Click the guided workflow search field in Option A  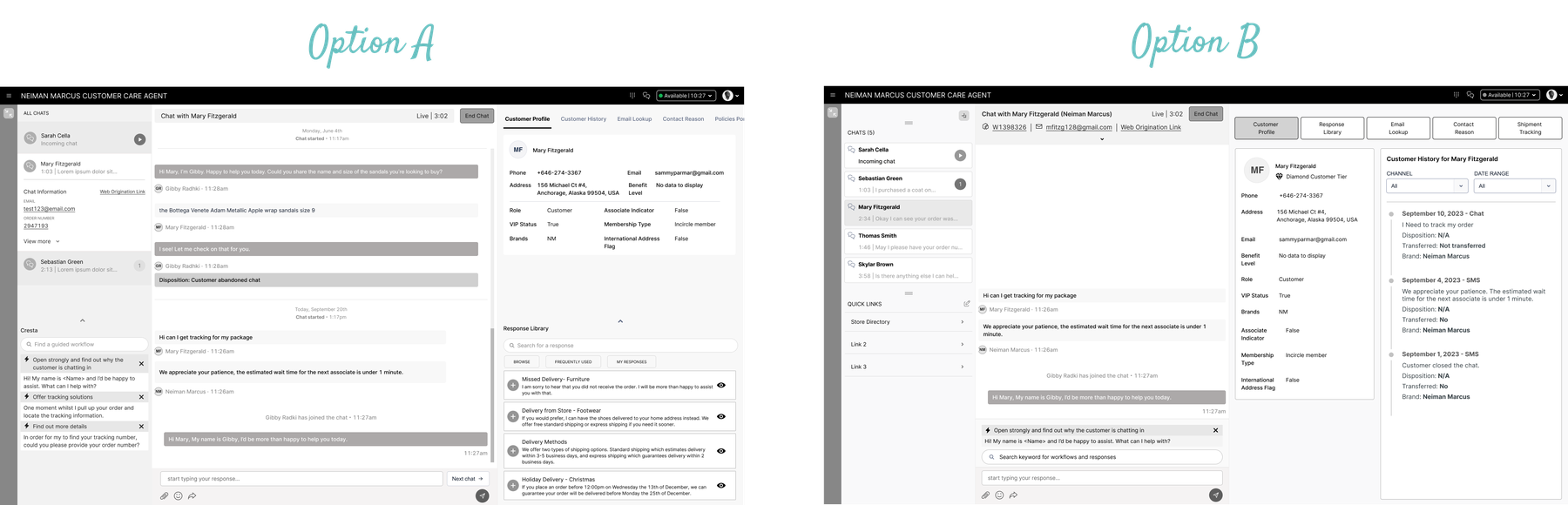click(x=84, y=344)
